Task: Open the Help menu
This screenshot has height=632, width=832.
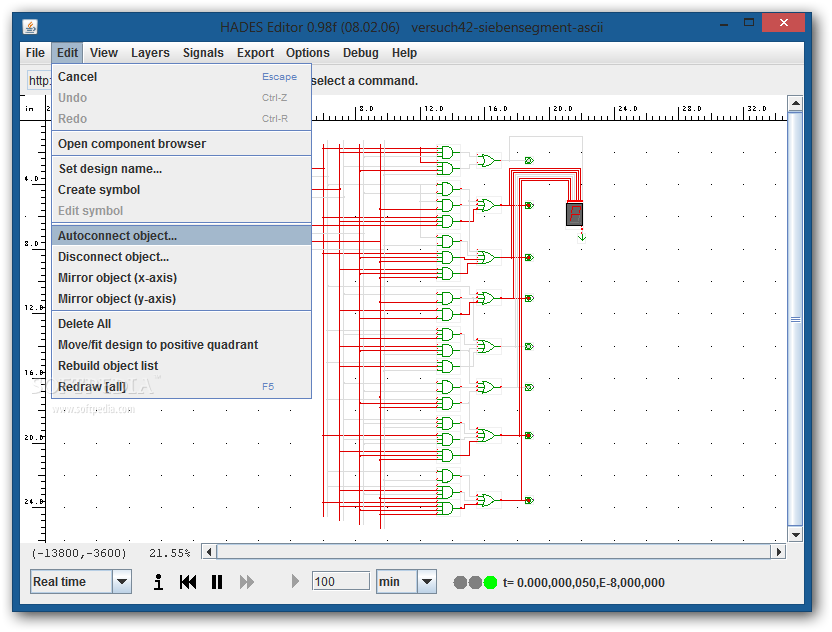Action: pos(404,53)
